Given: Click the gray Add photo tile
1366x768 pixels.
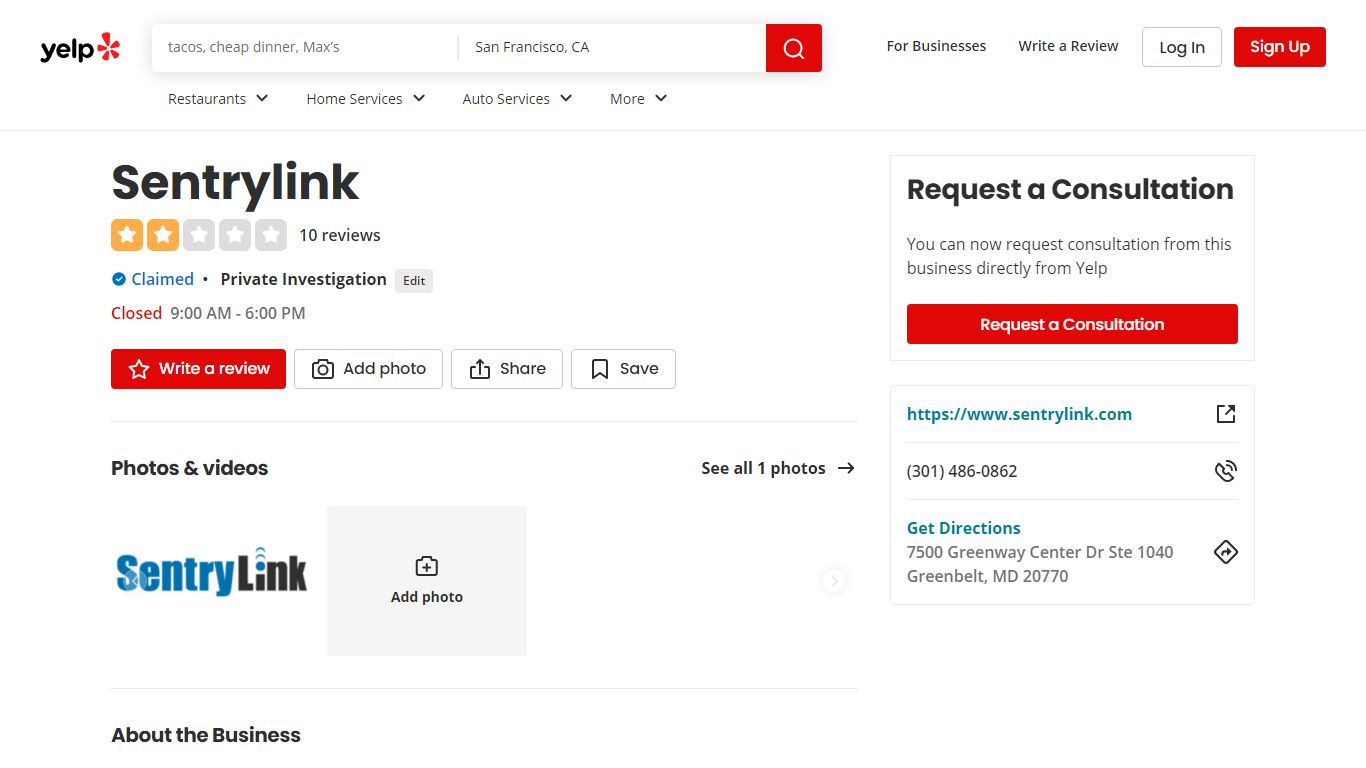Looking at the screenshot, I should pos(427,581).
